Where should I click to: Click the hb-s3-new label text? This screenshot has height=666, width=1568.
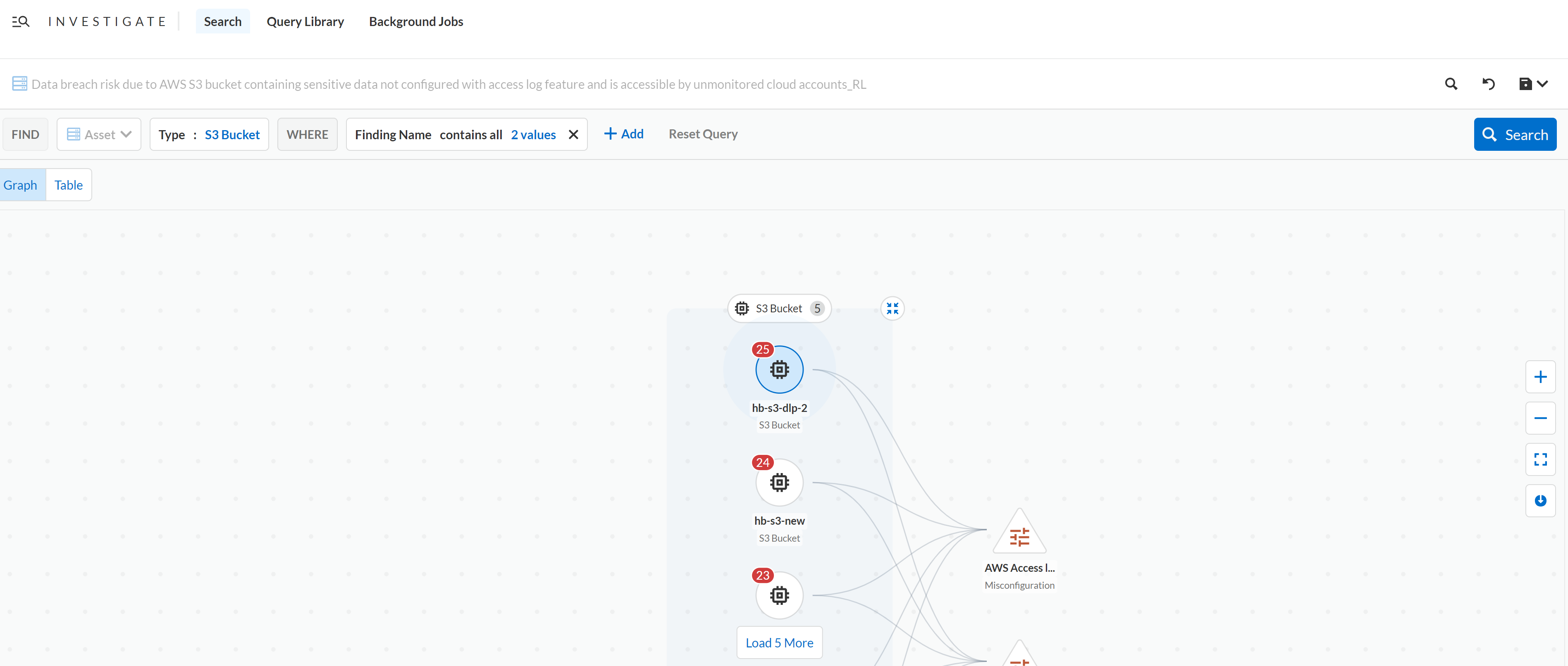pos(779,521)
